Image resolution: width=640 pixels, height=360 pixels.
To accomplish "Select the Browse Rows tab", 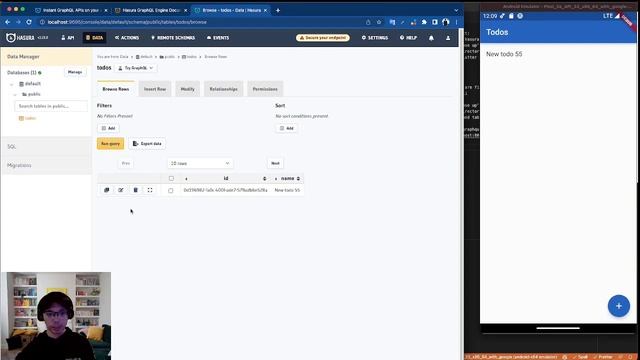I will pos(116,89).
